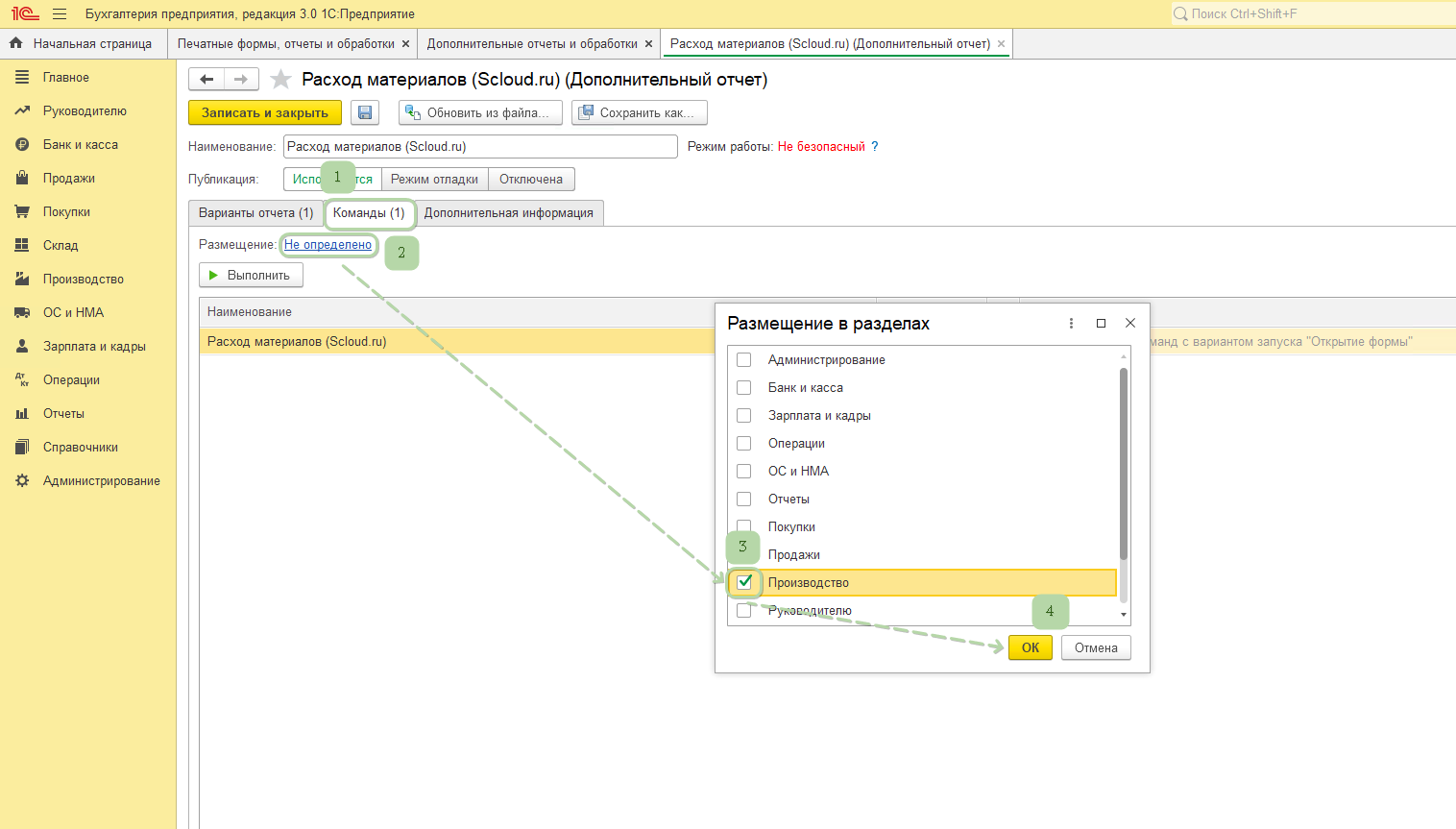Viewport: 1456px width, 829px height.
Task: Switch to Дополнительная информация tab
Action: point(509,212)
